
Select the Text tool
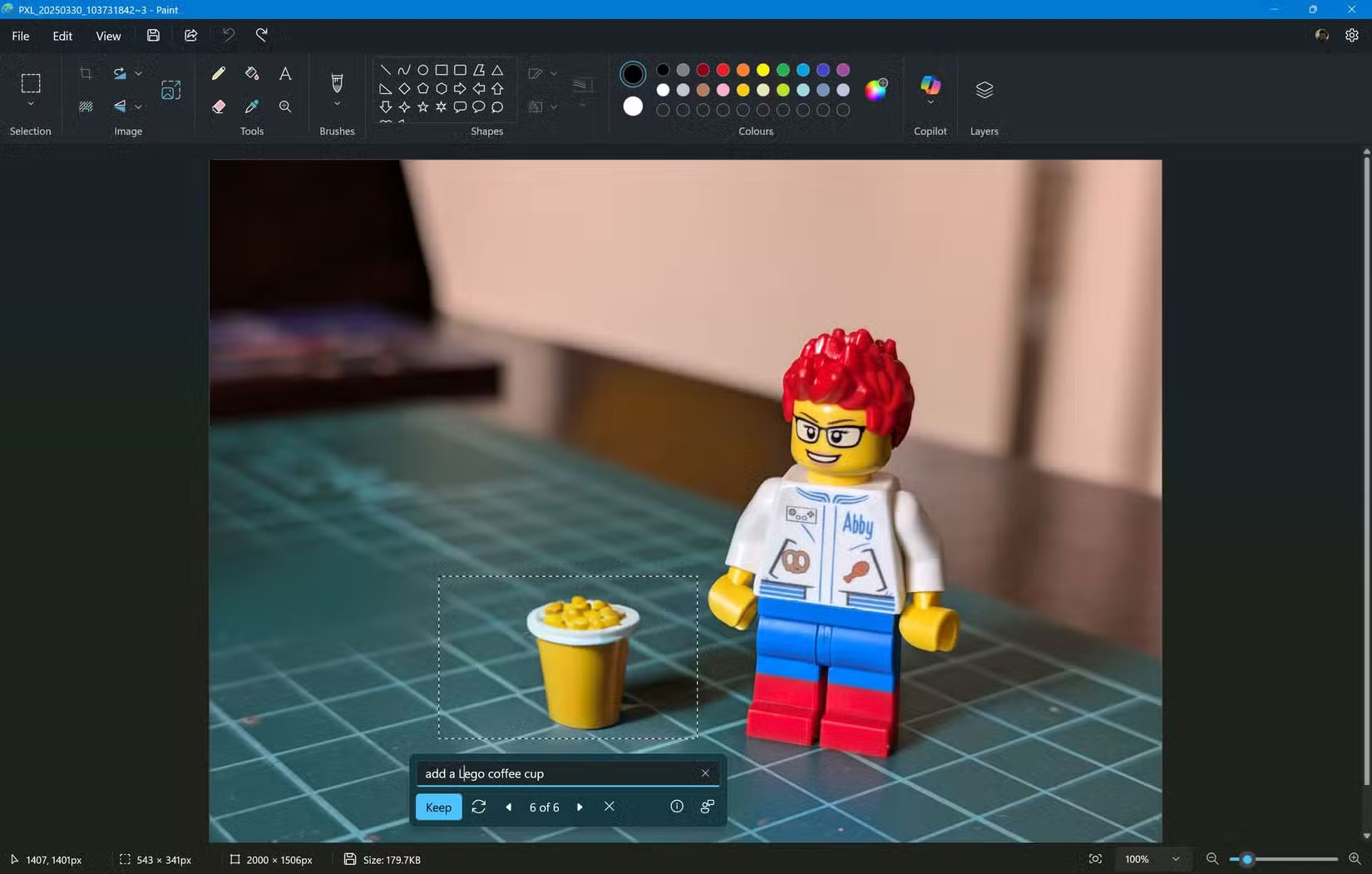coord(284,73)
